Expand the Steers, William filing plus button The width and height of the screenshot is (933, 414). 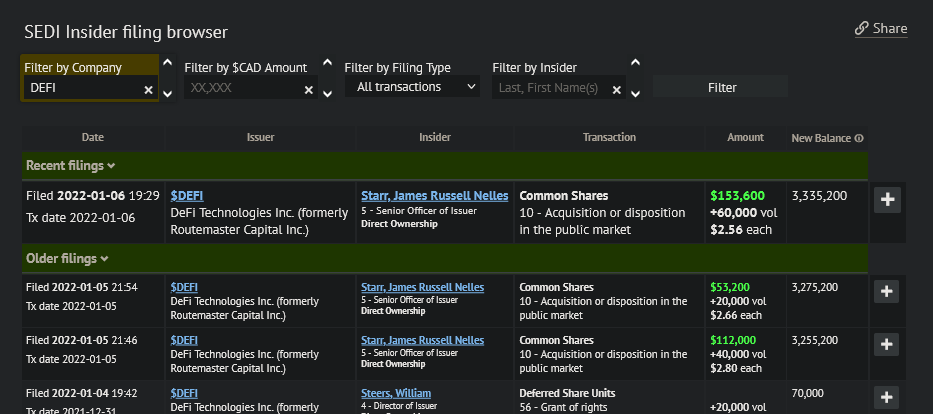887,398
